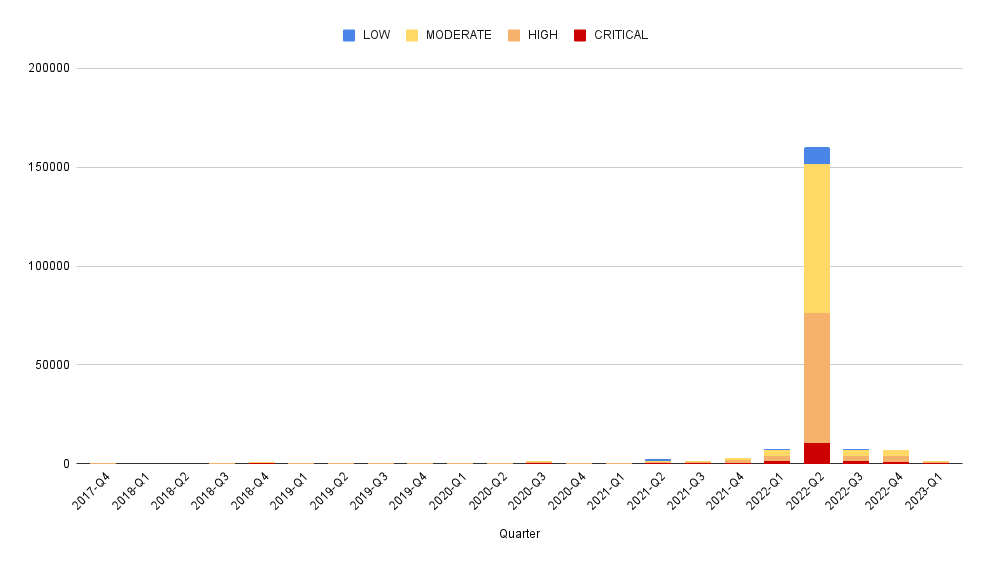Select the 2022-Q3 stacked bar
The image size is (991, 569).
click(x=856, y=456)
